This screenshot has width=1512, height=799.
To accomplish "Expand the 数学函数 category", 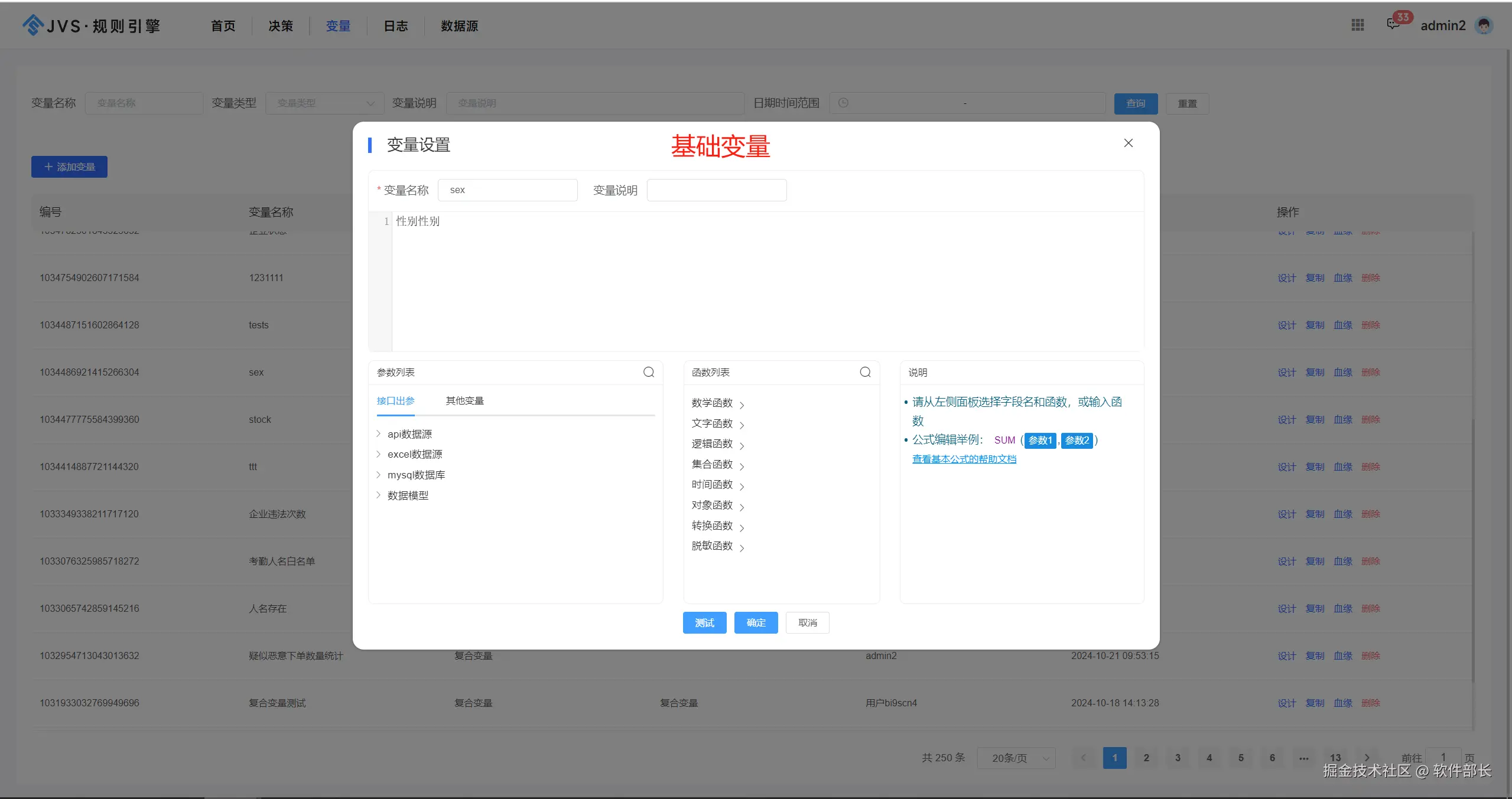I will point(717,403).
